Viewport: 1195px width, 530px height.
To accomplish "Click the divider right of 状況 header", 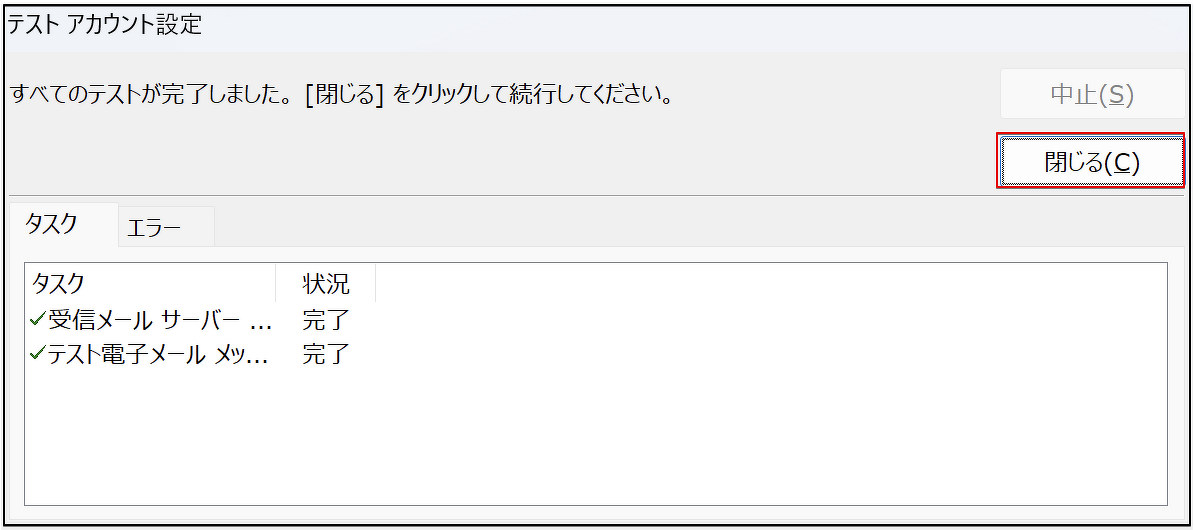I will [x=376, y=283].
